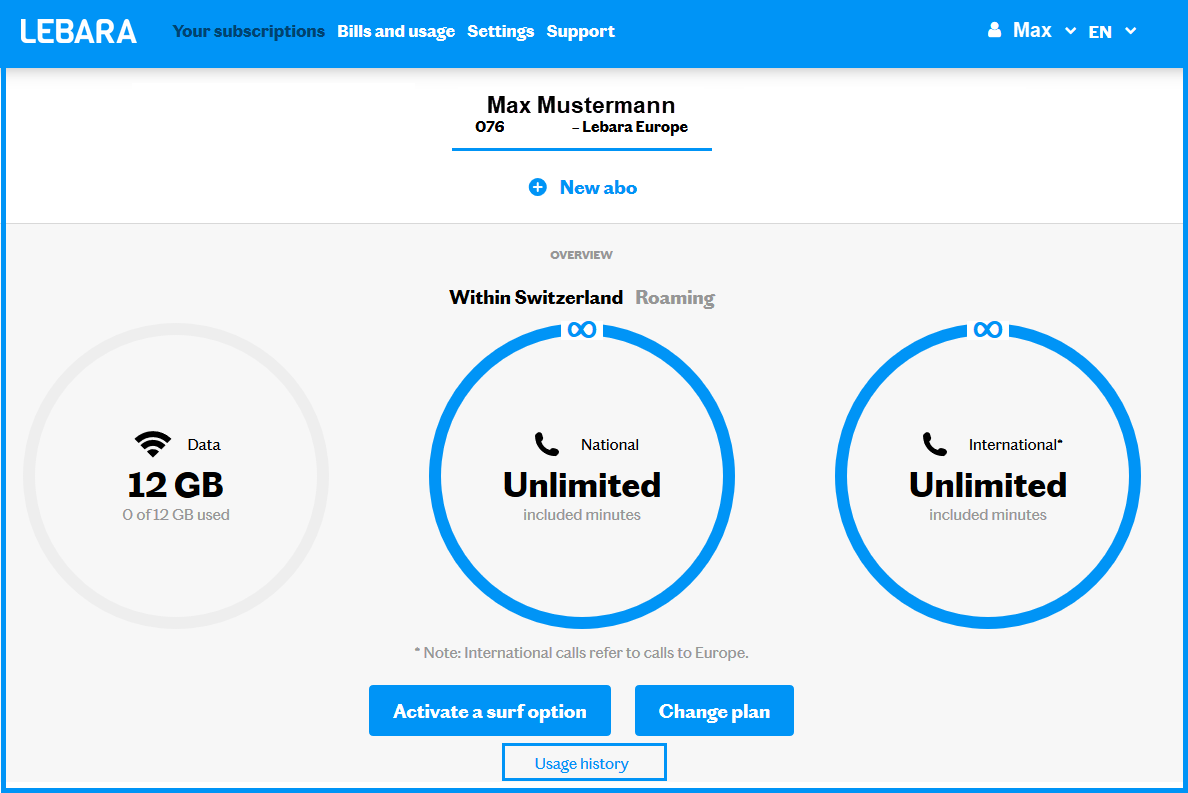This screenshot has width=1188, height=793.
Task: Open Your subscriptions menu item
Action: pos(249,31)
